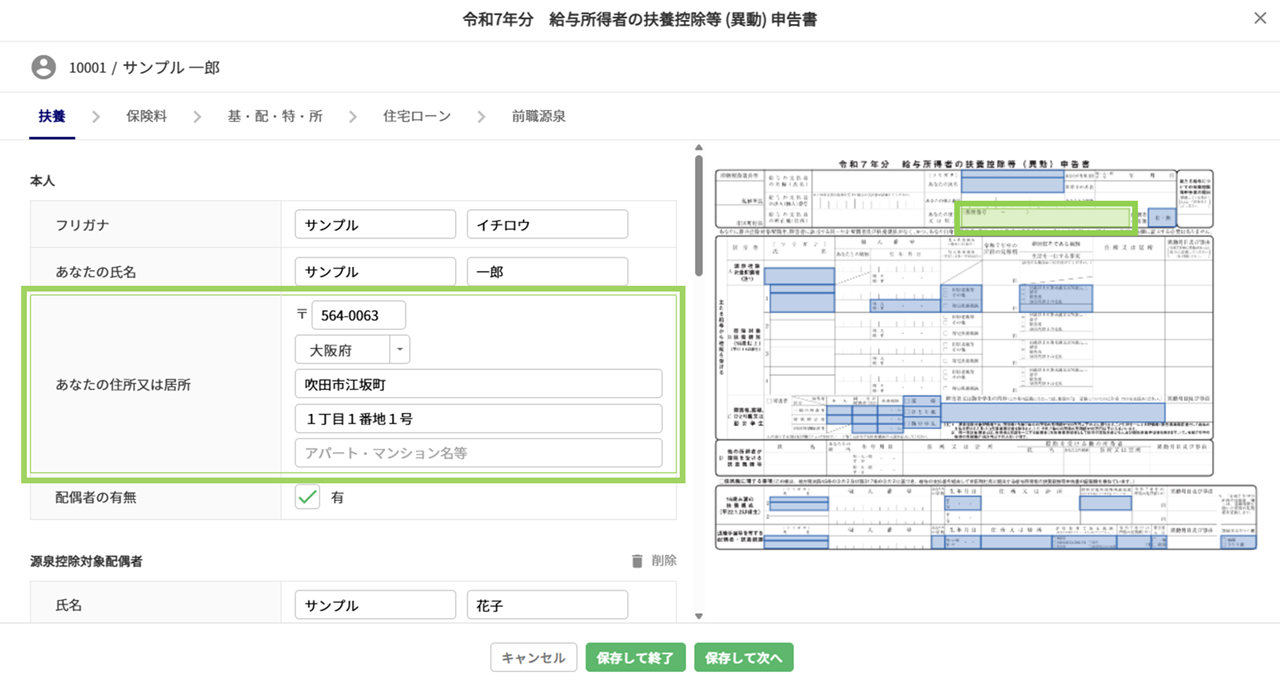Switch to the 保険料 tab
This screenshot has width=1280, height=686.
(x=146, y=116)
